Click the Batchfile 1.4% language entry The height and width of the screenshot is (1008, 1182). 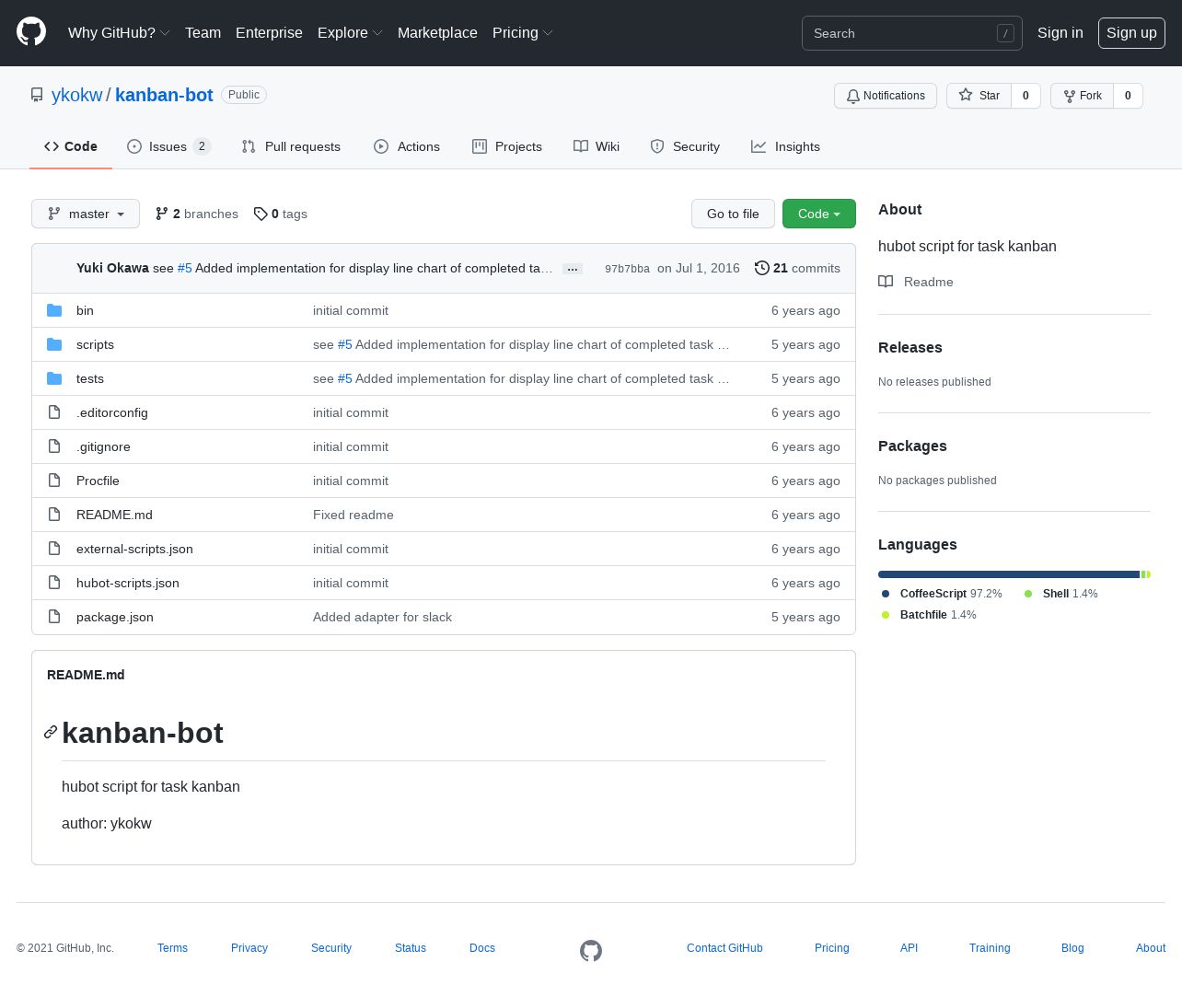coord(929,615)
